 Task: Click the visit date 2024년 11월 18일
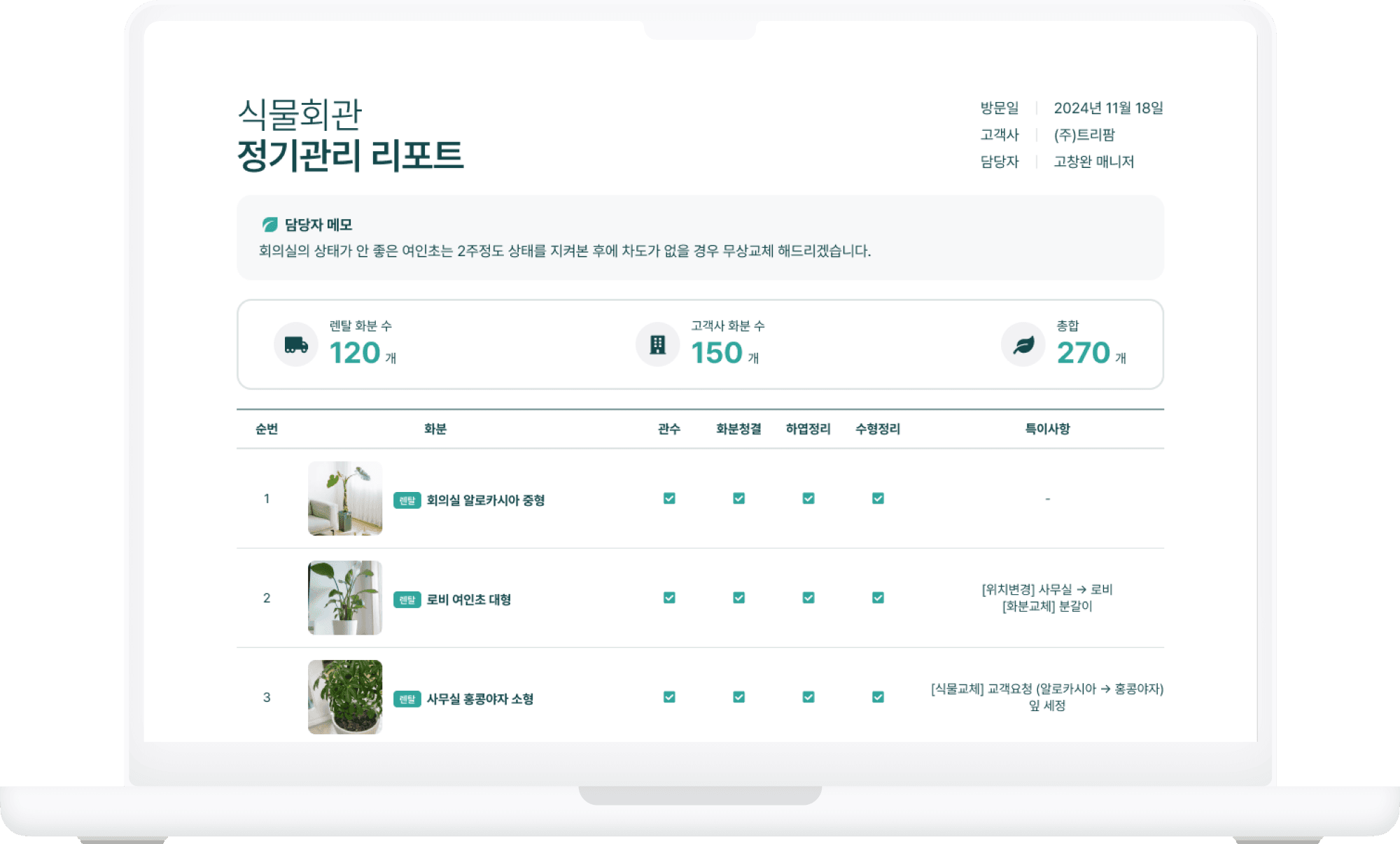[x=1109, y=107]
